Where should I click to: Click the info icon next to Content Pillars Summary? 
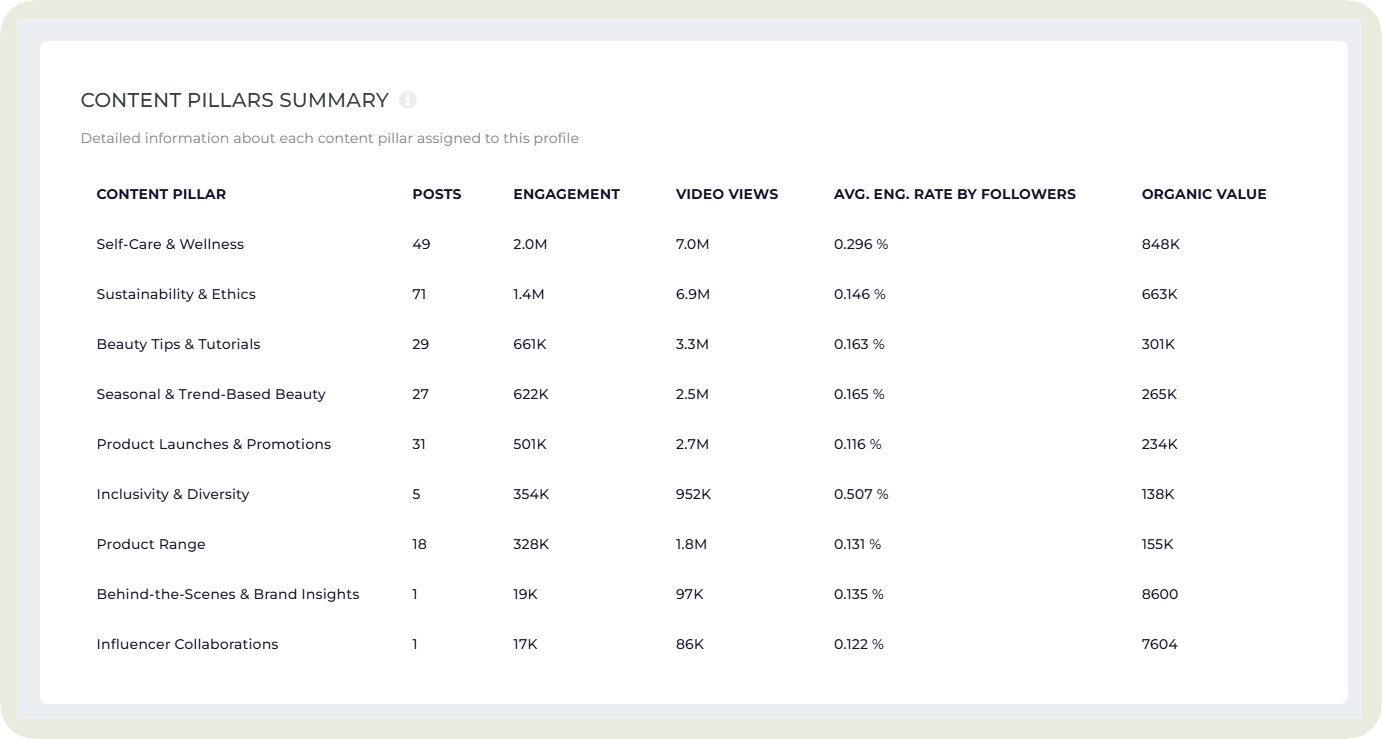tap(407, 100)
